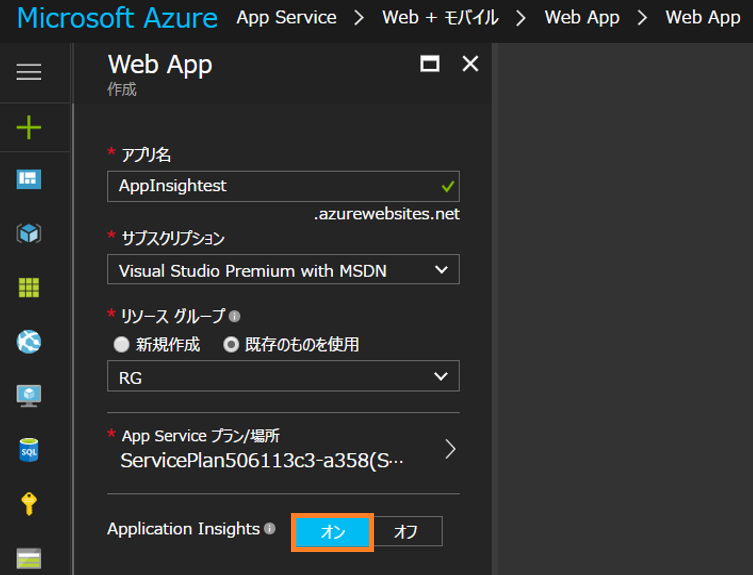
Task: Open the App Services globe icon
Action: (29, 342)
